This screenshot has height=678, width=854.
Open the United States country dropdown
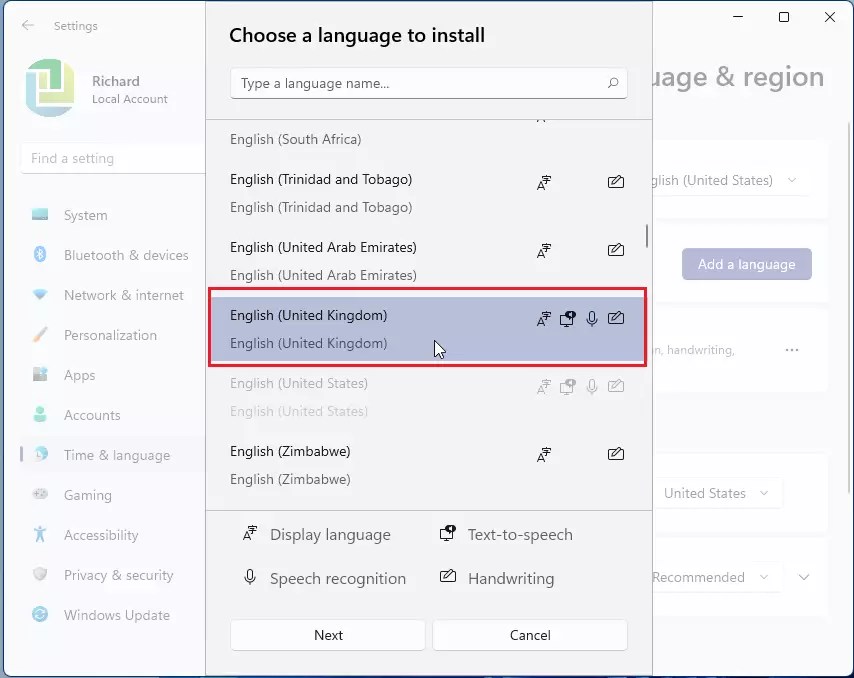(718, 493)
